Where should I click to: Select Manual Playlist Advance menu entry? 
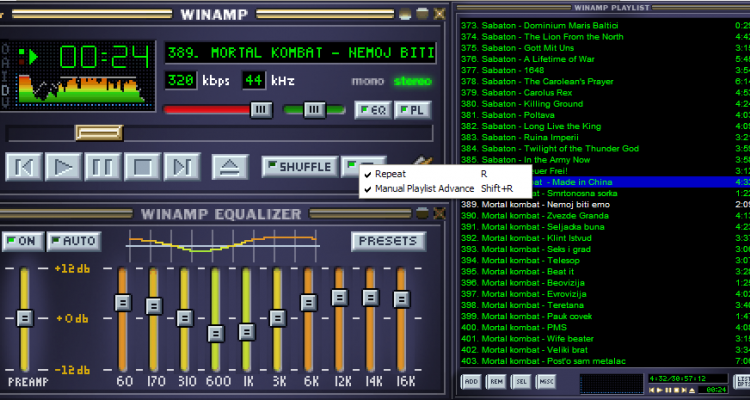click(x=445, y=189)
